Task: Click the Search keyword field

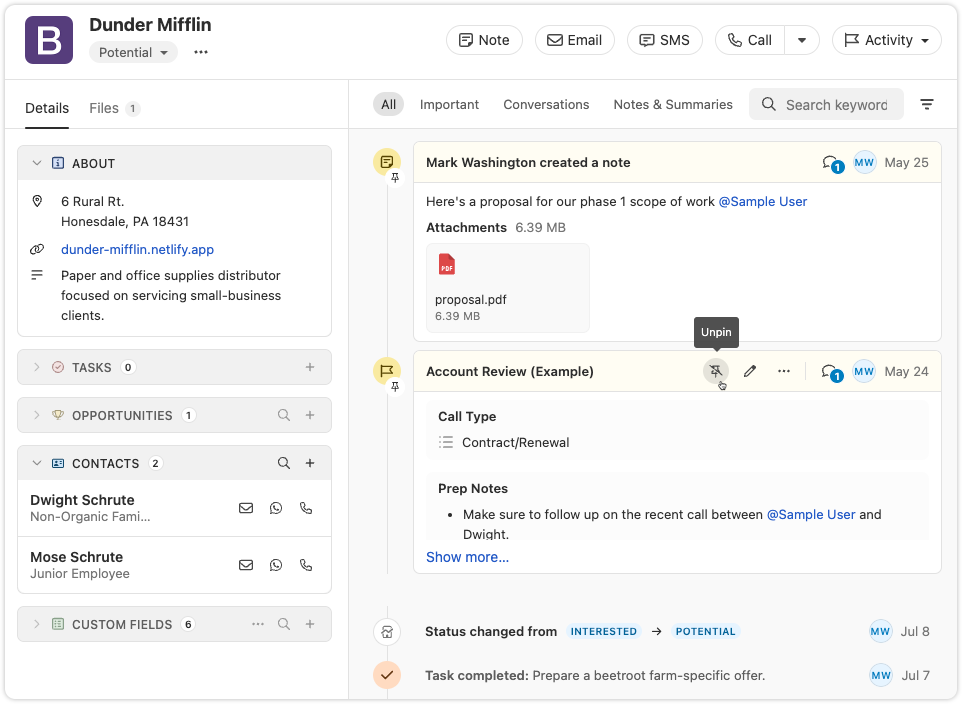Action: (835, 104)
